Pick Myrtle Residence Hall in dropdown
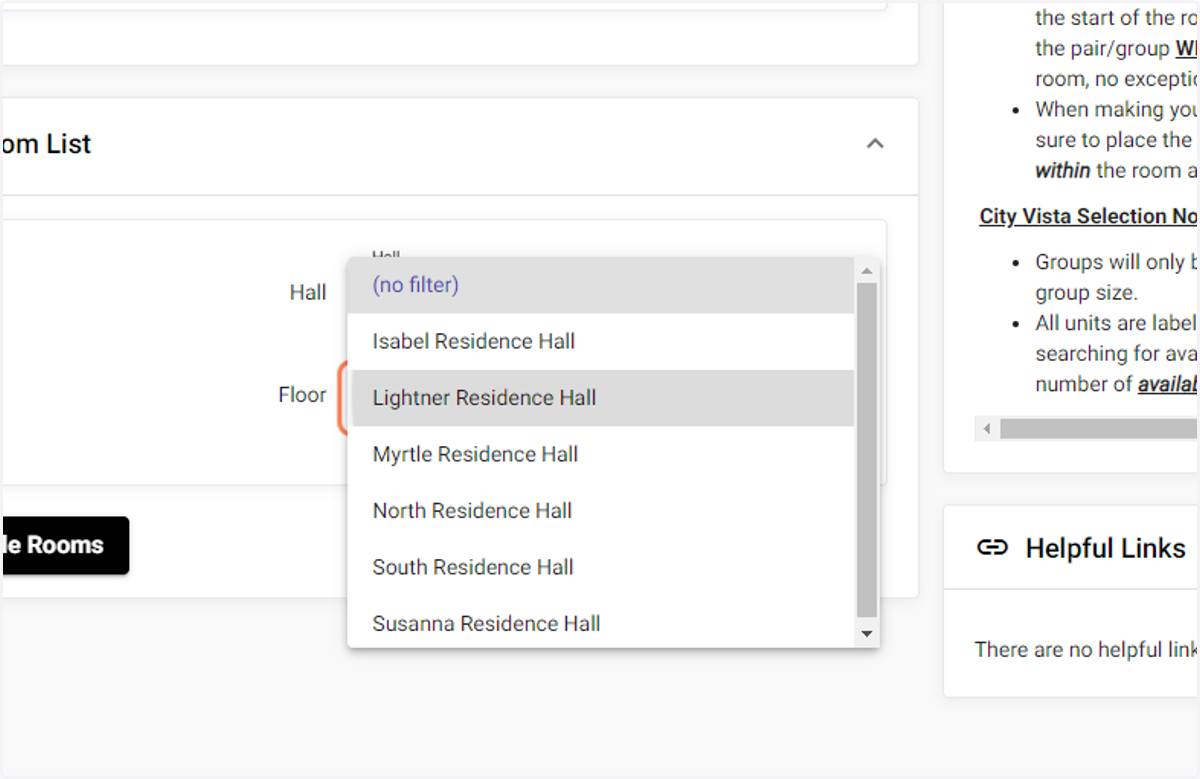Screen dimensions: 1200x779 (601, 454)
